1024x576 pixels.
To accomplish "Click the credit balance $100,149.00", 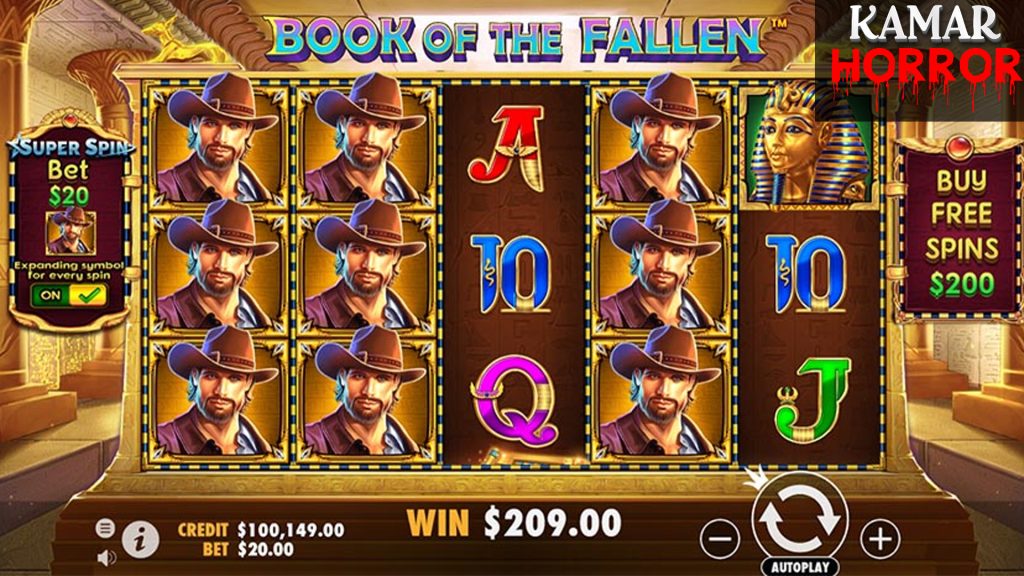I will [x=291, y=530].
